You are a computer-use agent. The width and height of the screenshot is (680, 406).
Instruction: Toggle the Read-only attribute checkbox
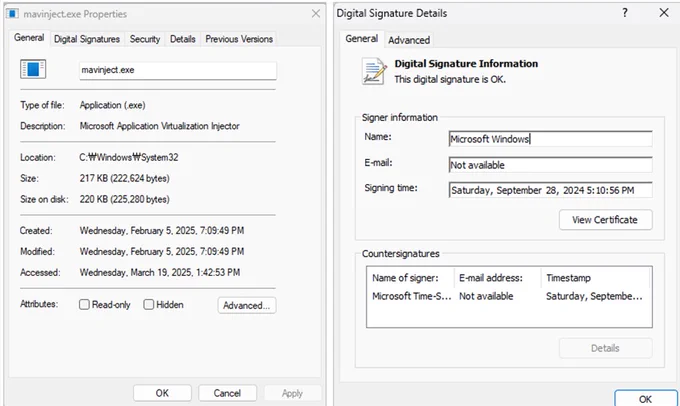(x=84, y=304)
